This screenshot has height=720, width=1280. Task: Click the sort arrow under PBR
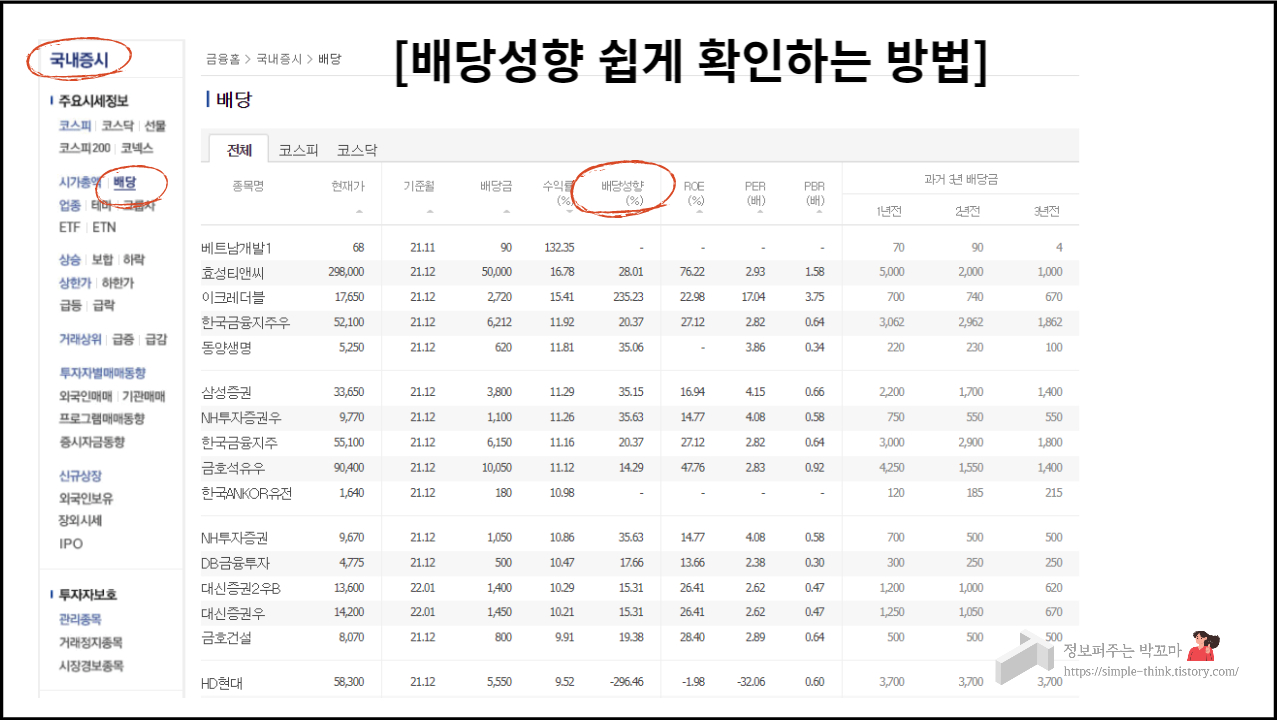[x=819, y=211]
